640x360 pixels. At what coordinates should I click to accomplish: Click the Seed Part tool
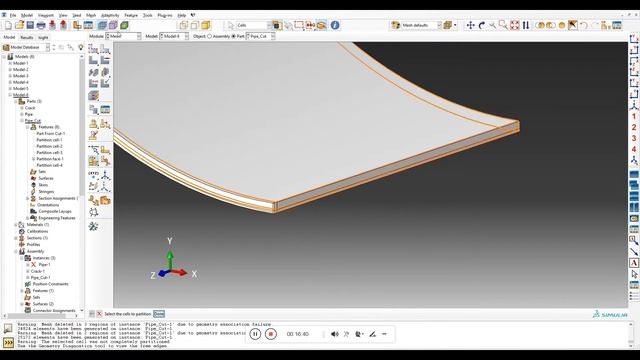click(x=93, y=49)
